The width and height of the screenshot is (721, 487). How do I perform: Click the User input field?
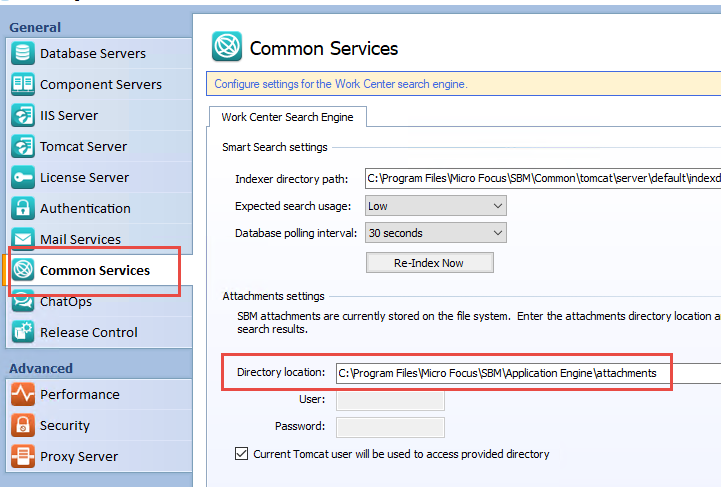pos(390,400)
